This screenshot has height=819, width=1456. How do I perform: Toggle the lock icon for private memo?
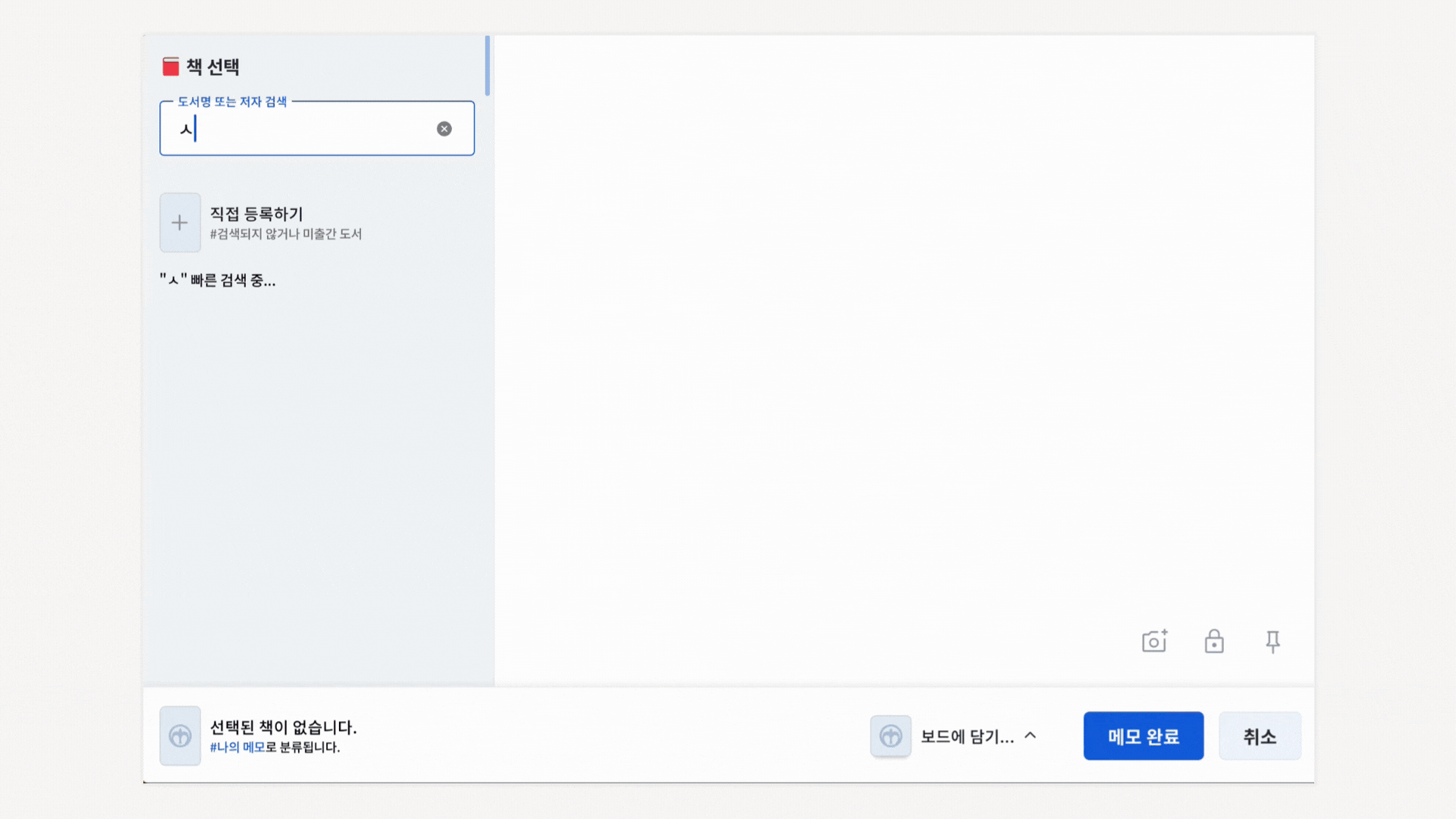click(1214, 642)
